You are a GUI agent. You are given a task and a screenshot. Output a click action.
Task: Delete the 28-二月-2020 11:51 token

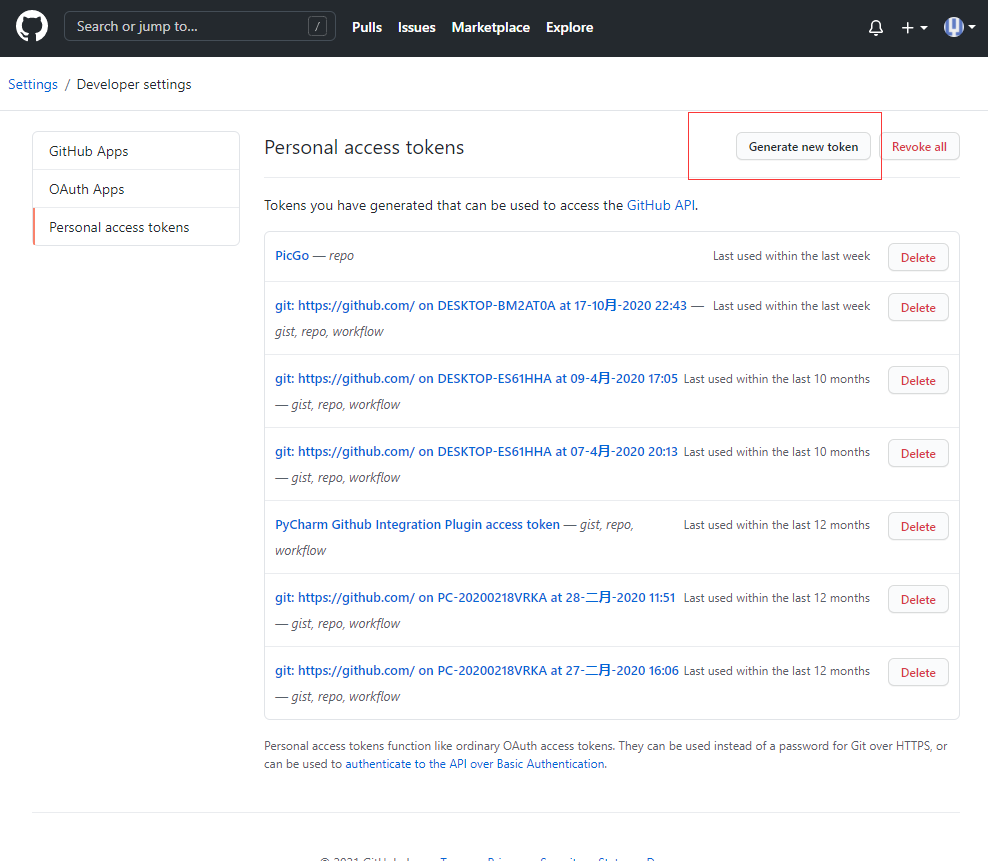[918, 599]
